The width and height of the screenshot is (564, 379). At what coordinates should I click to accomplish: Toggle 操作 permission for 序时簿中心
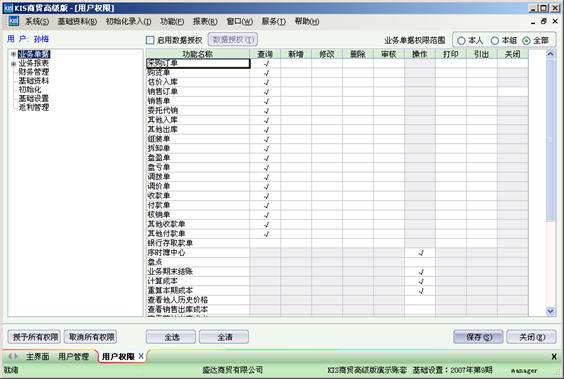tap(420, 253)
